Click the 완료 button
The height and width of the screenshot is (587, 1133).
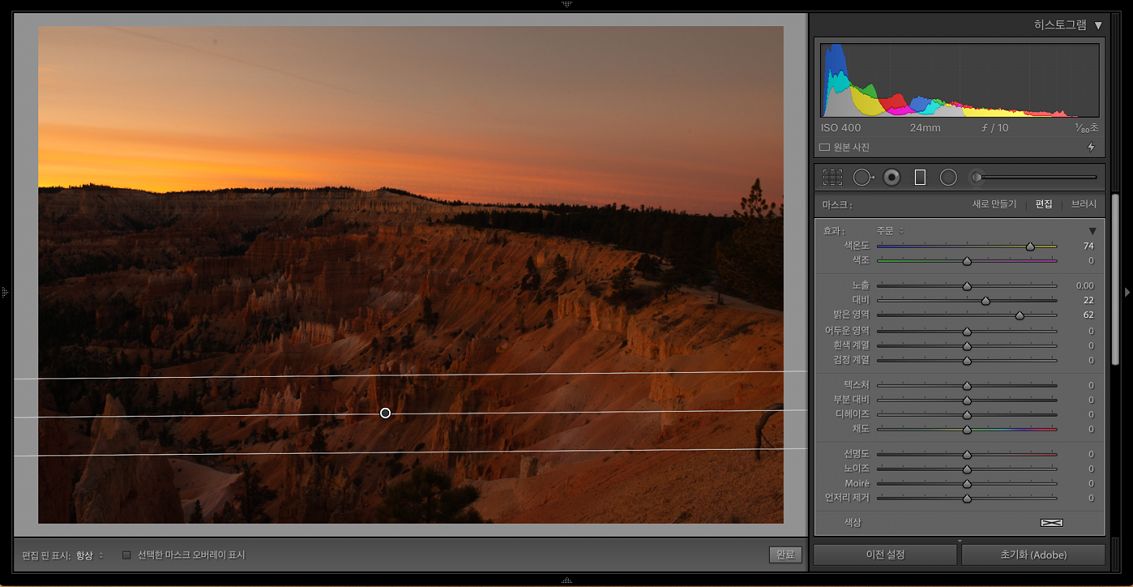click(785, 554)
